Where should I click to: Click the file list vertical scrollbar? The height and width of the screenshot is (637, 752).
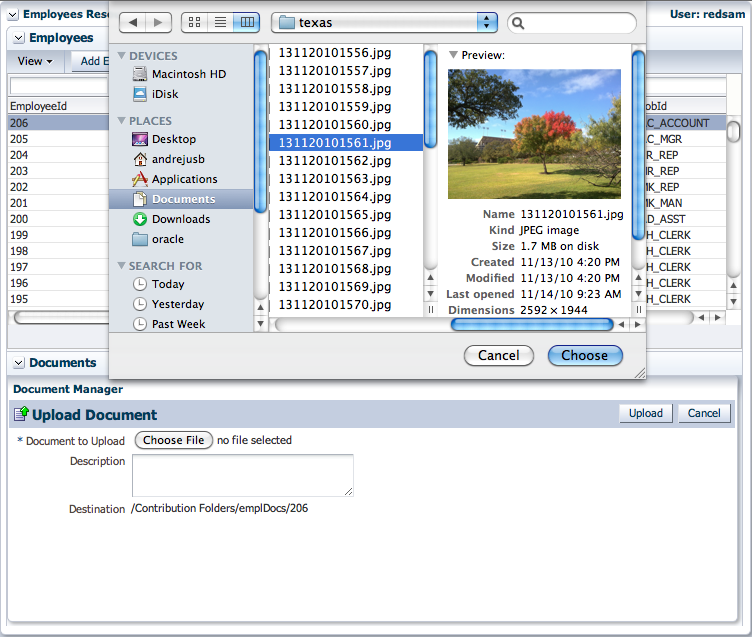click(x=431, y=99)
